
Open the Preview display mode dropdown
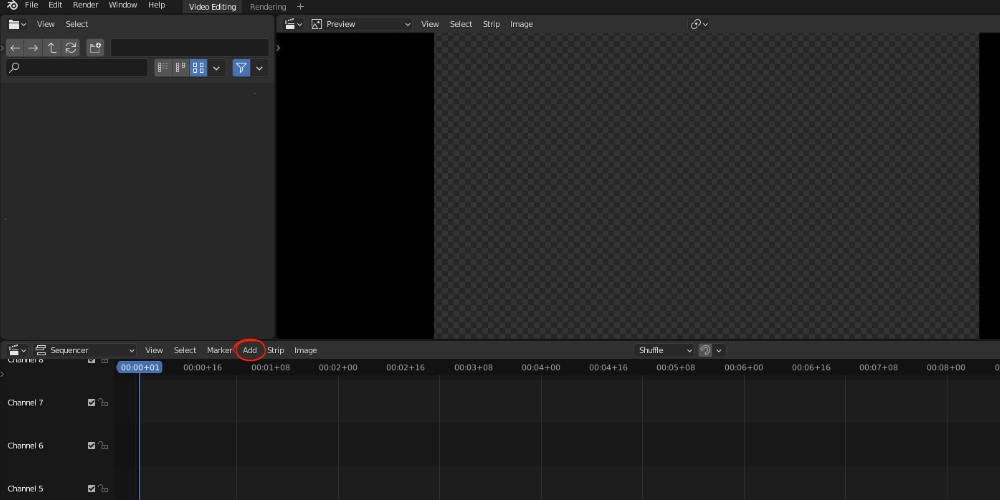point(362,24)
